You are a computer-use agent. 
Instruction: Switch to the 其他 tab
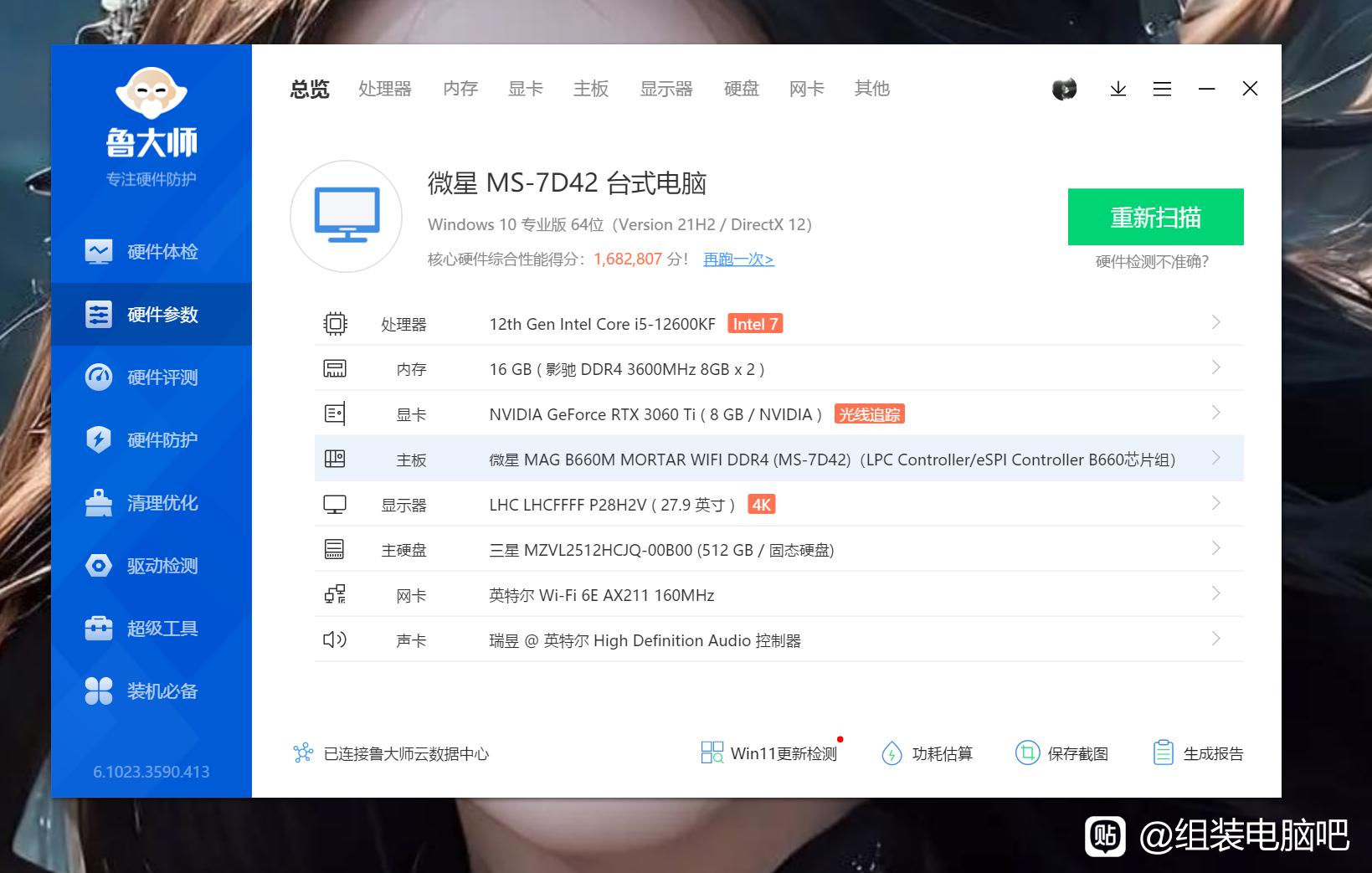(x=872, y=89)
